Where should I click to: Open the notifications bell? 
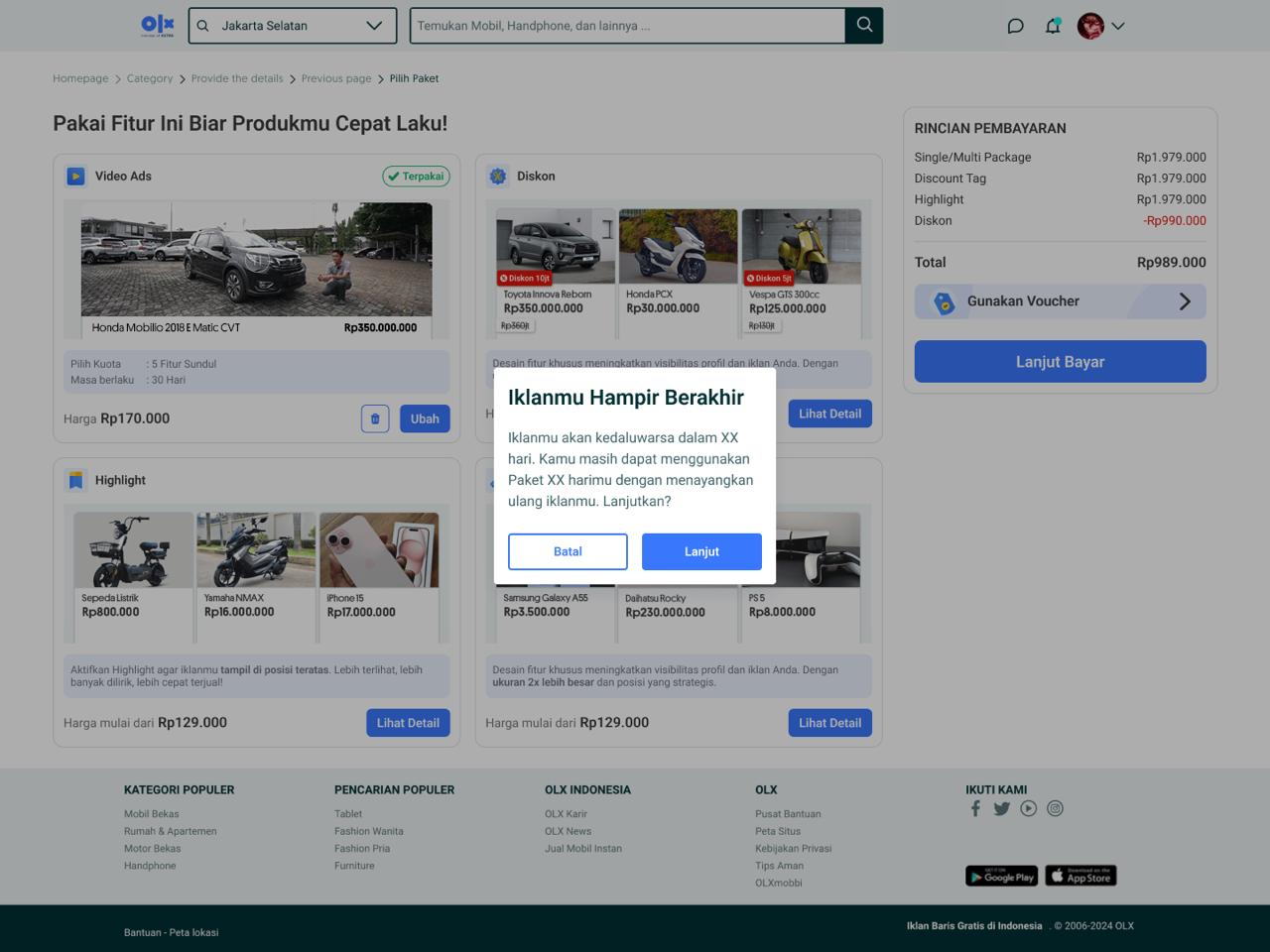1053,26
